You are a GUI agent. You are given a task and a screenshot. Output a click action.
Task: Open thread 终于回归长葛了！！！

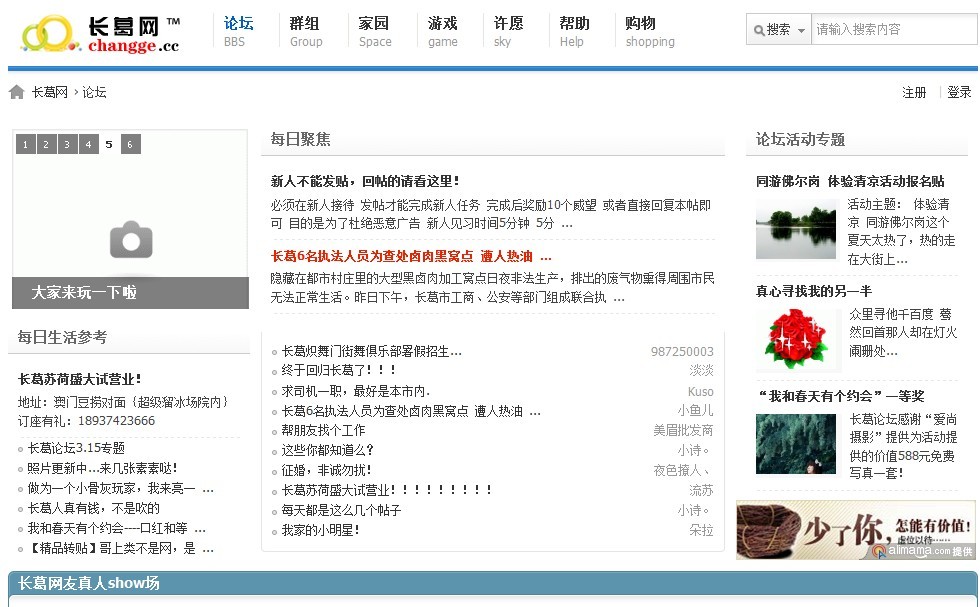coord(339,371)
